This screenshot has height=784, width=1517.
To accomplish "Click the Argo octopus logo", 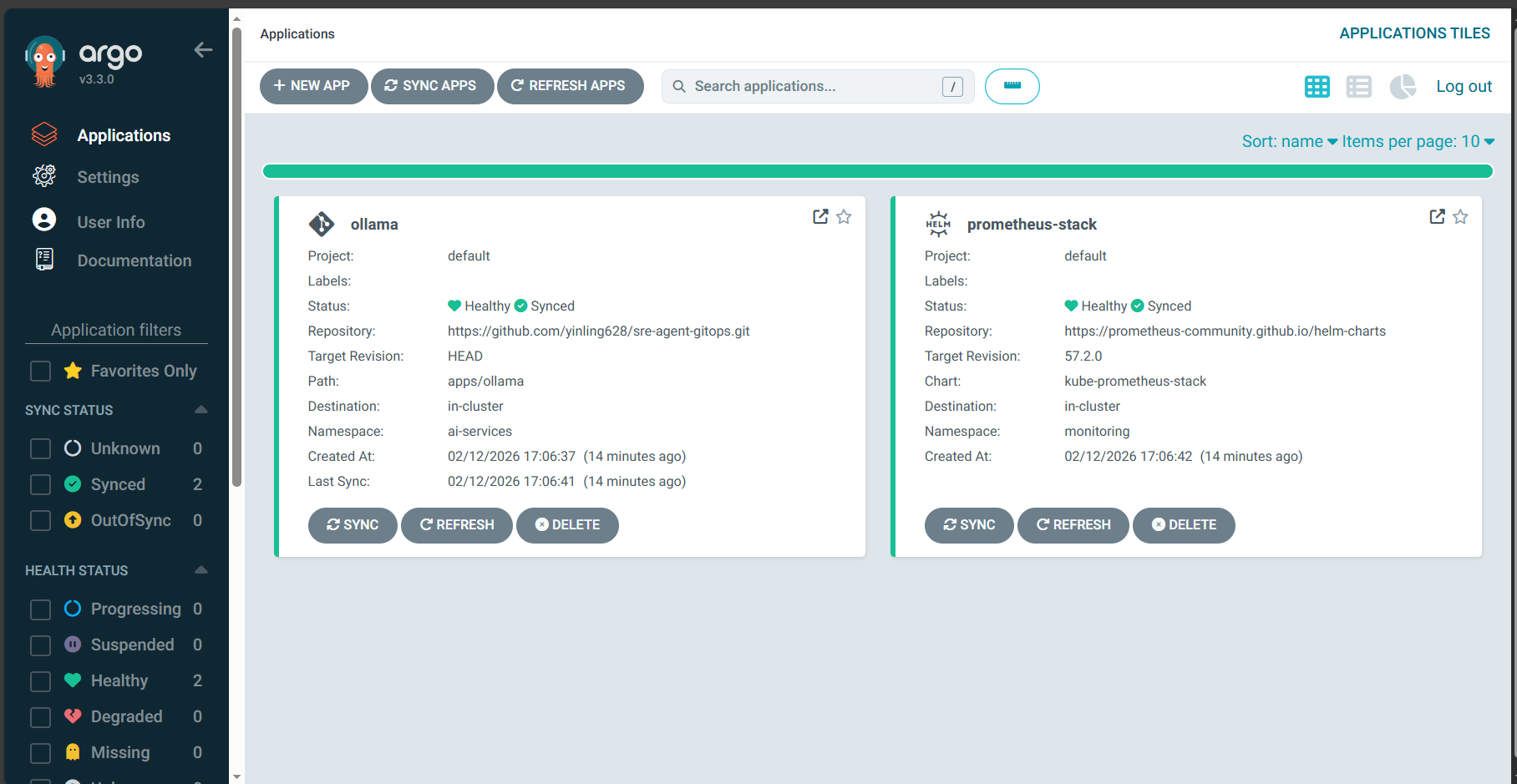I will [44, 61].
